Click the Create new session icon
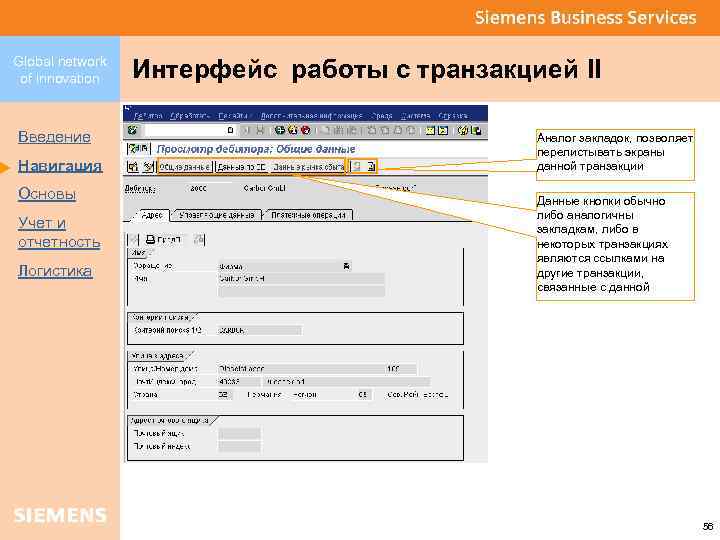The width and height of the screenshot is (720, 540). [430, 130]
